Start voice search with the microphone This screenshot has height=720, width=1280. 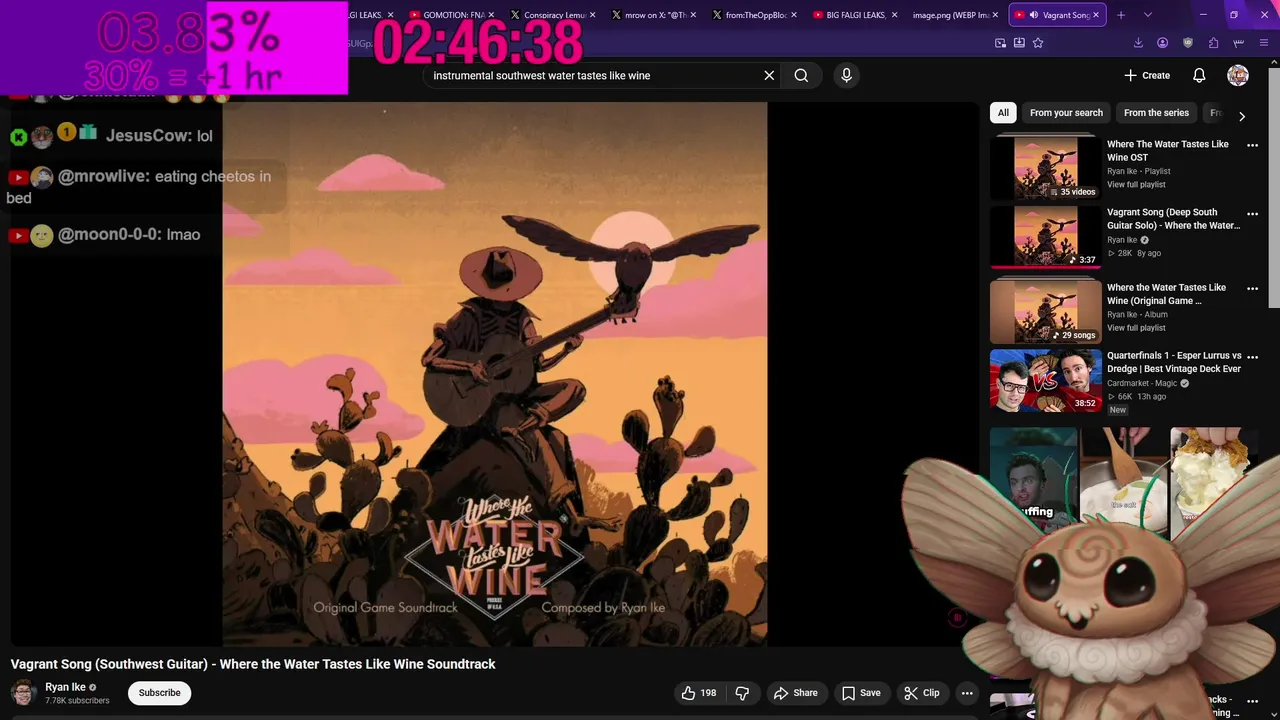tap(846, 75)
